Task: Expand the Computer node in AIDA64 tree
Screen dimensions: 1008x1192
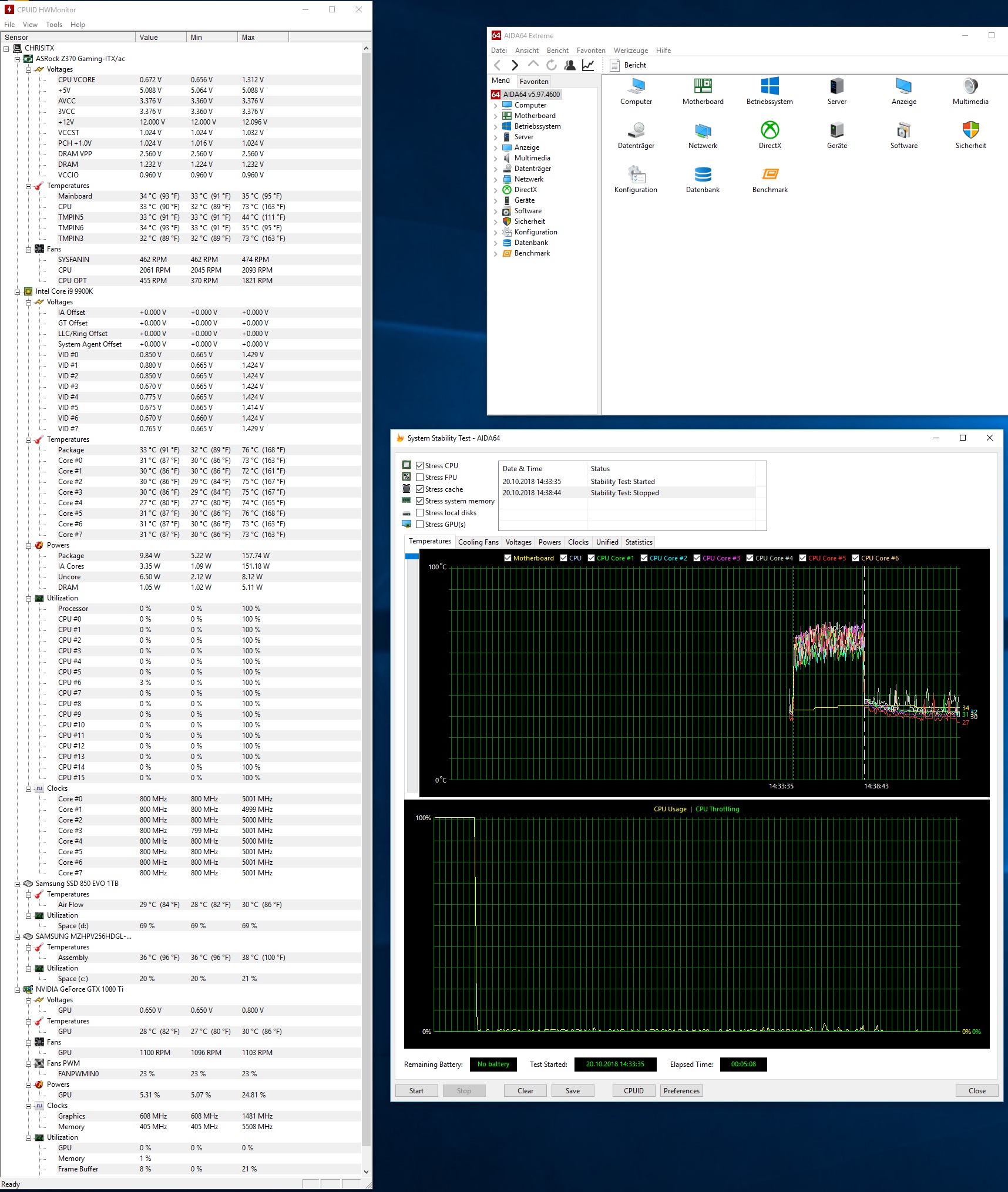Action: (495, 106)
